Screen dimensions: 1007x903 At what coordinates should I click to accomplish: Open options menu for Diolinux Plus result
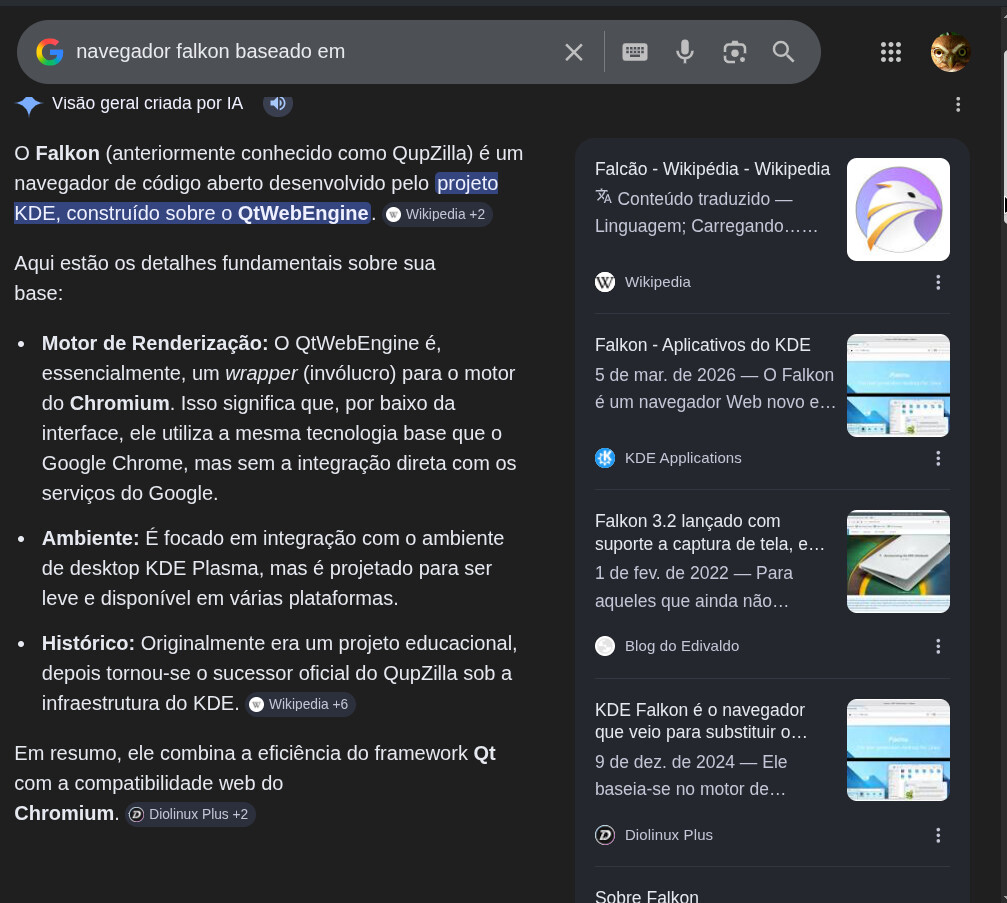[937, 835]
